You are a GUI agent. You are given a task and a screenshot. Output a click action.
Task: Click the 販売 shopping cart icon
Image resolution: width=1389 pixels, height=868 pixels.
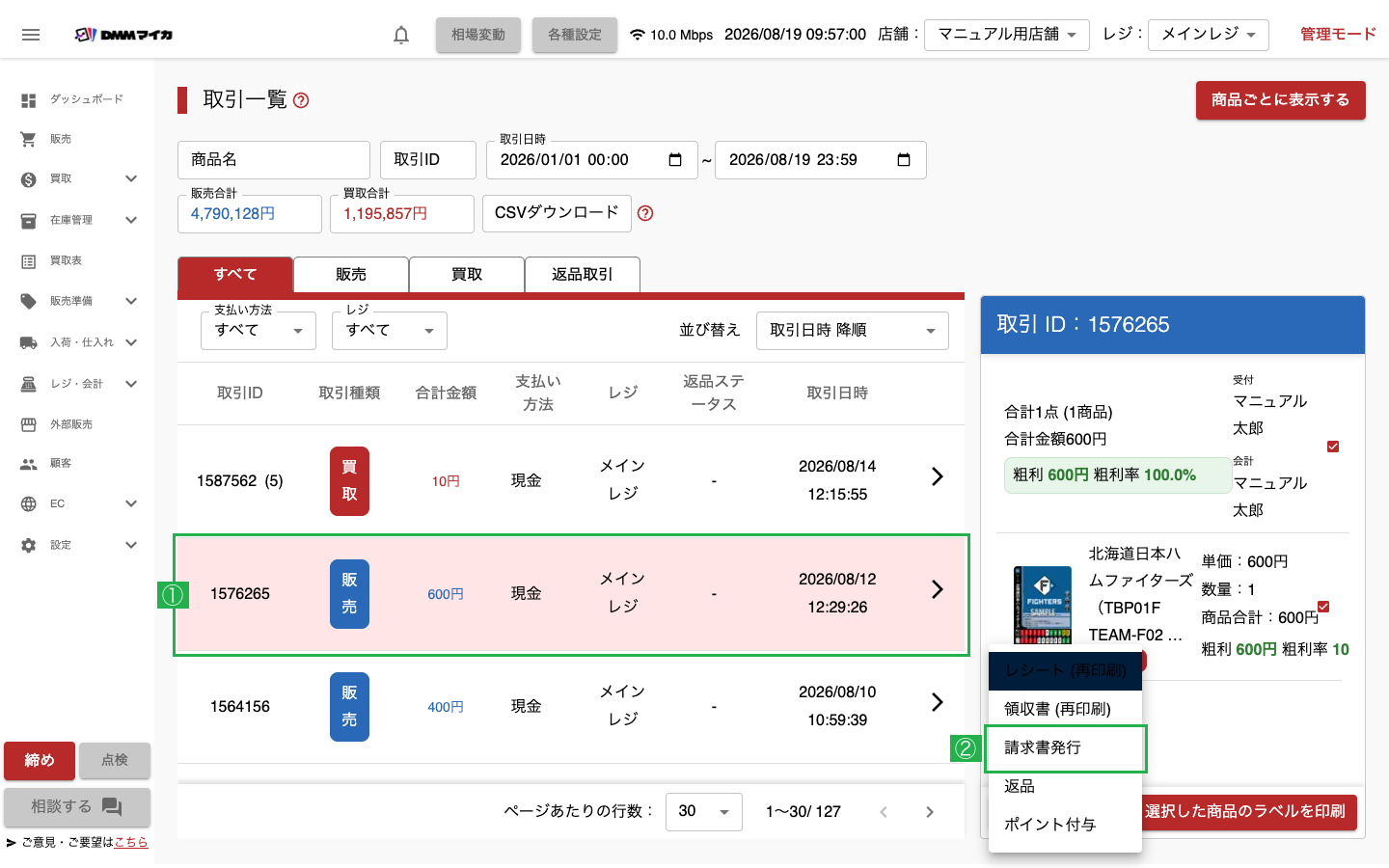tap(29, 139)
